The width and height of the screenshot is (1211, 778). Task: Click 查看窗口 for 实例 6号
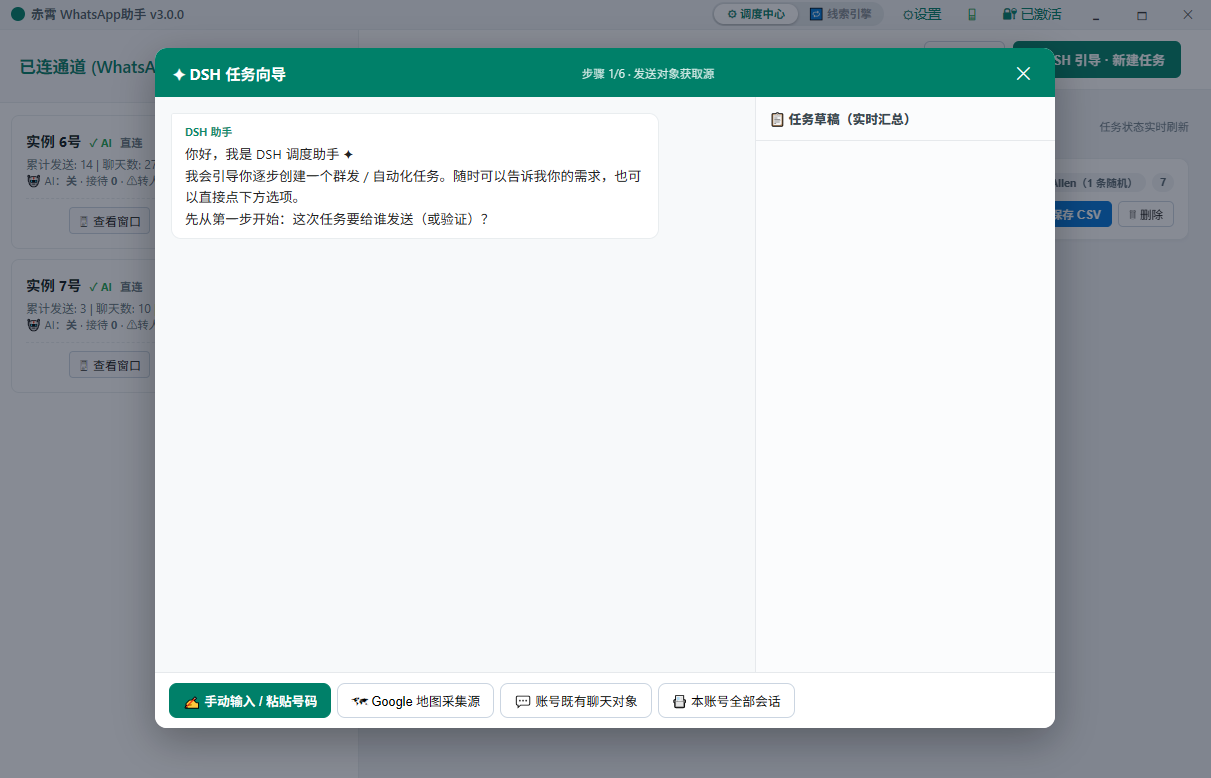pos(110,221)
